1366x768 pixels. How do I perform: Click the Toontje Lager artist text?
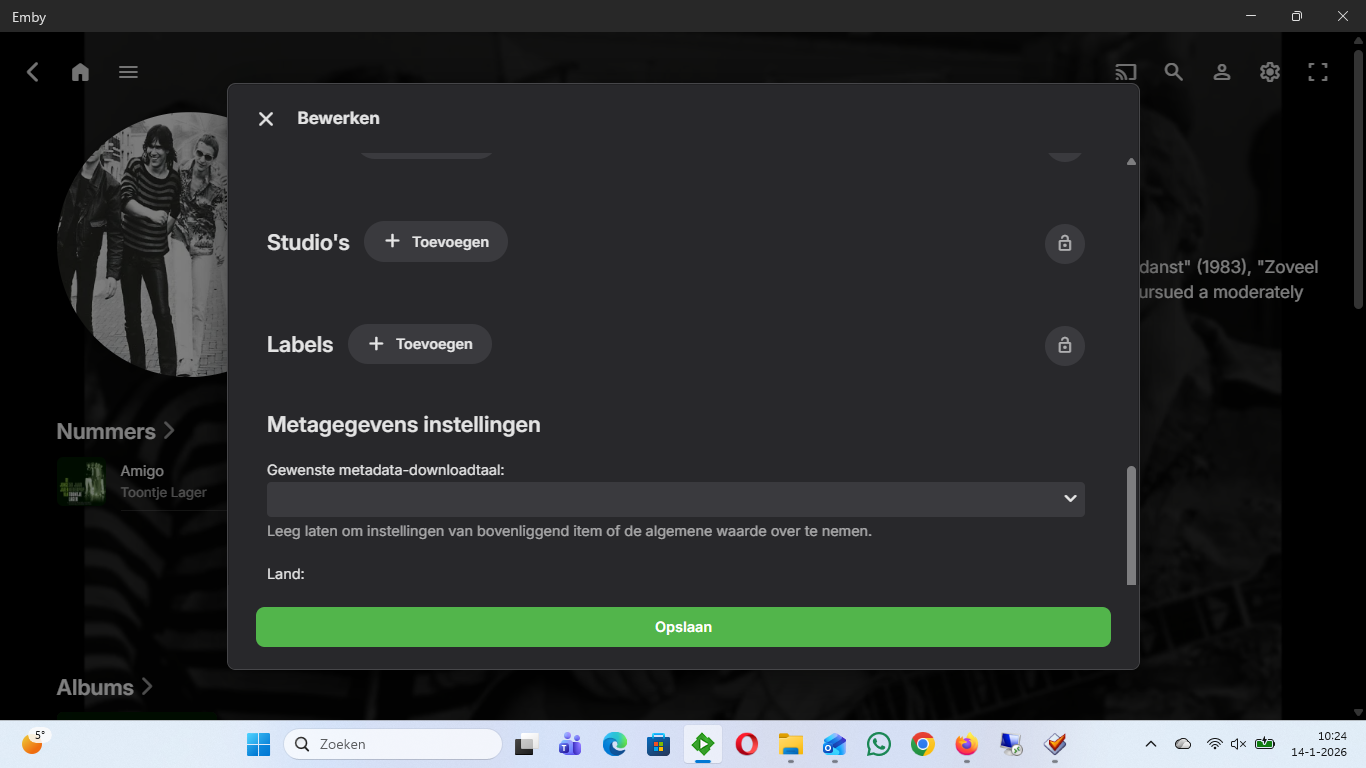(164, 492)
